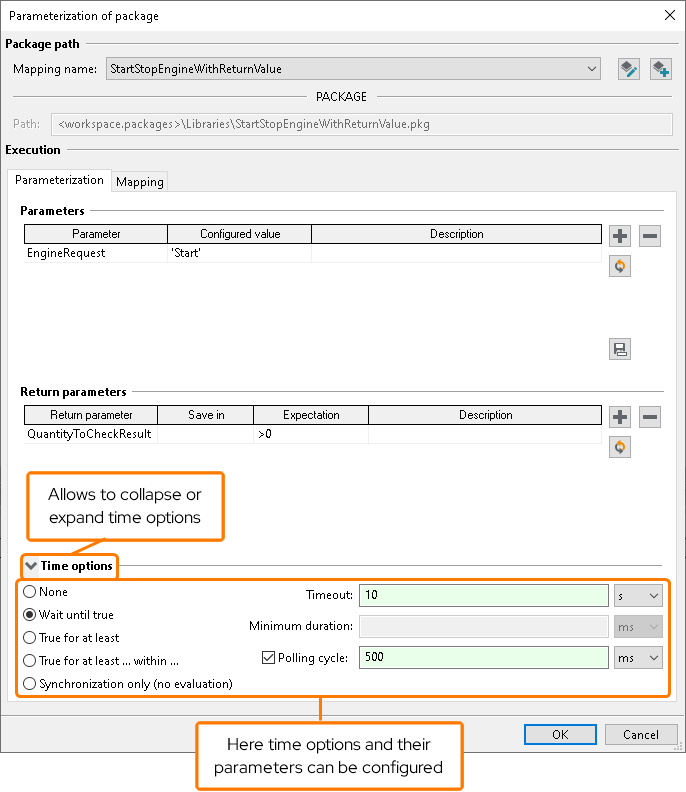Click the Timeout input field
This screenshot has width=686, height=792.
point(483,596)
